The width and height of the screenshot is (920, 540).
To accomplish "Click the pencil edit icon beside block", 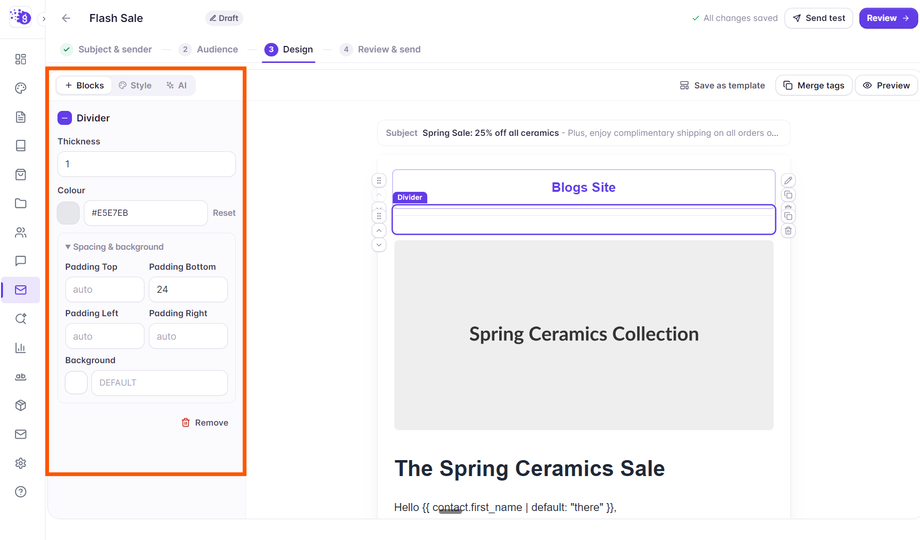I will 788,180.
